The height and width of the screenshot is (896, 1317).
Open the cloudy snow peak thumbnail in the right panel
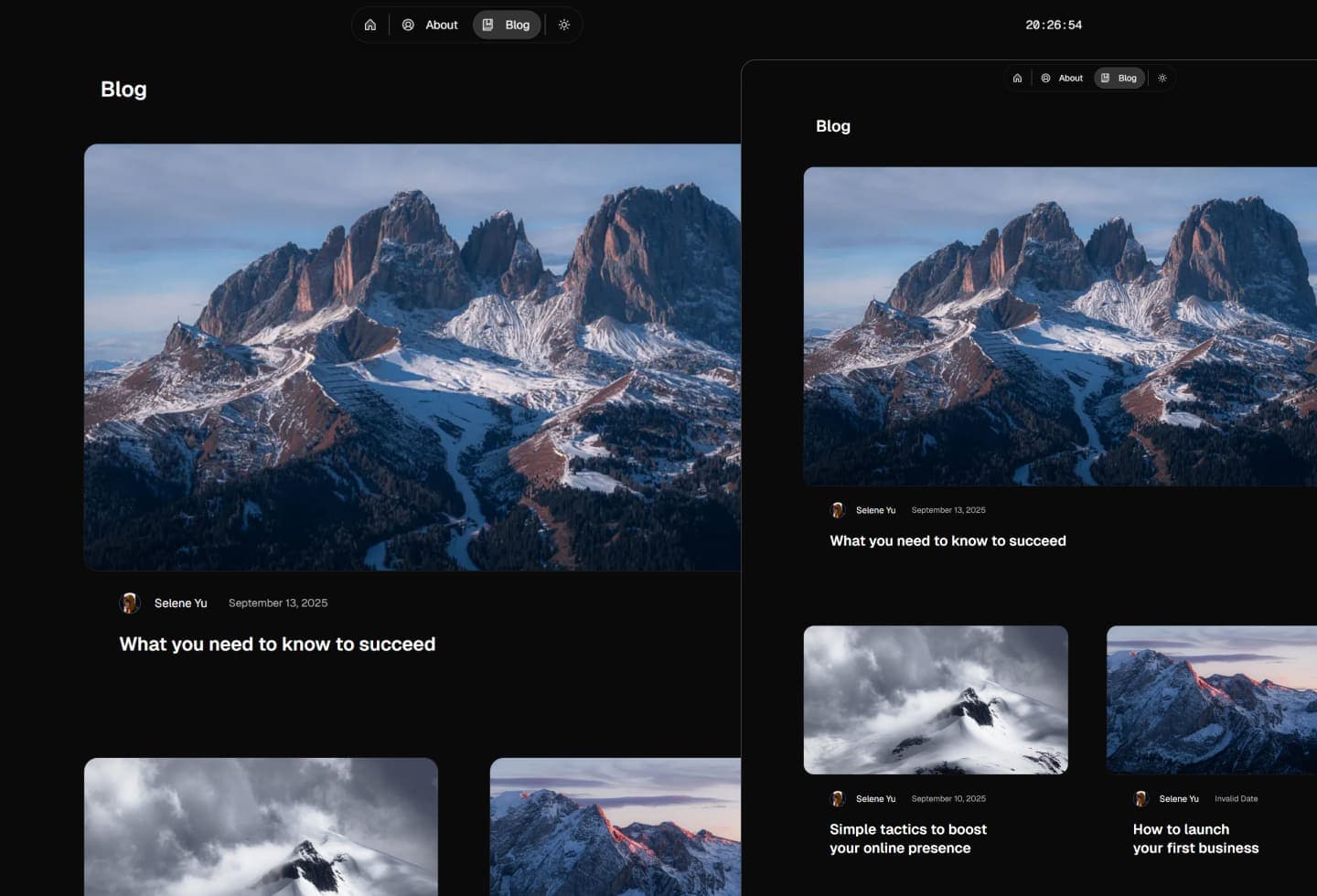[x=936, y=699]
